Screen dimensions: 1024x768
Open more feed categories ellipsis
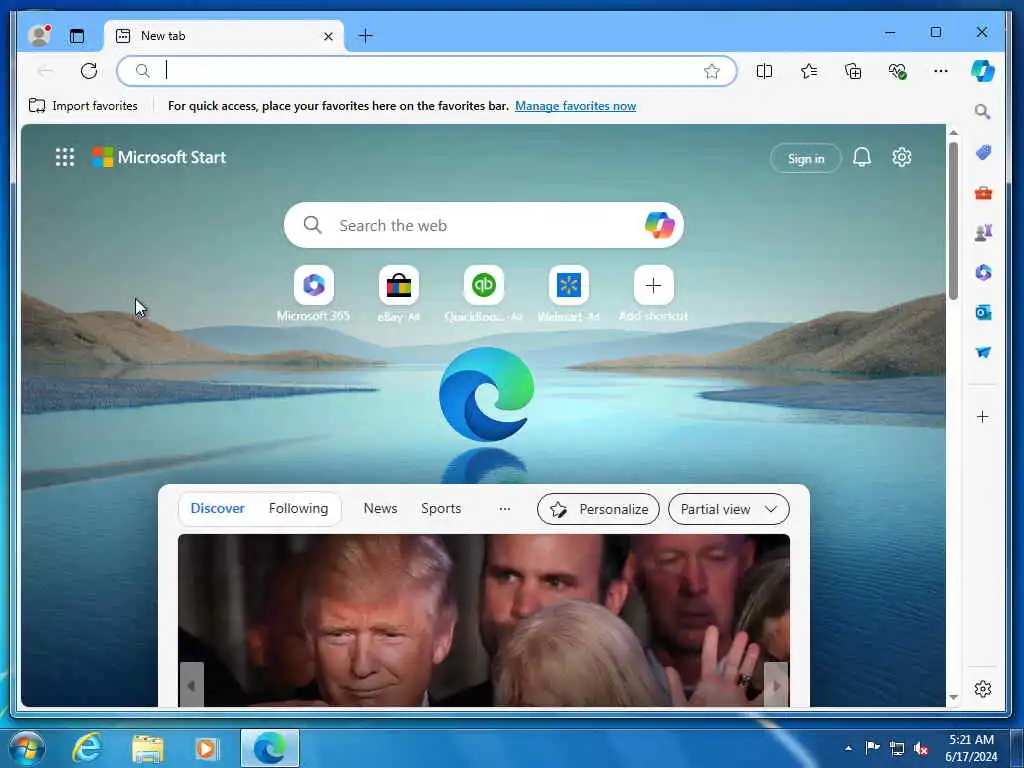(x=505, y=509)
